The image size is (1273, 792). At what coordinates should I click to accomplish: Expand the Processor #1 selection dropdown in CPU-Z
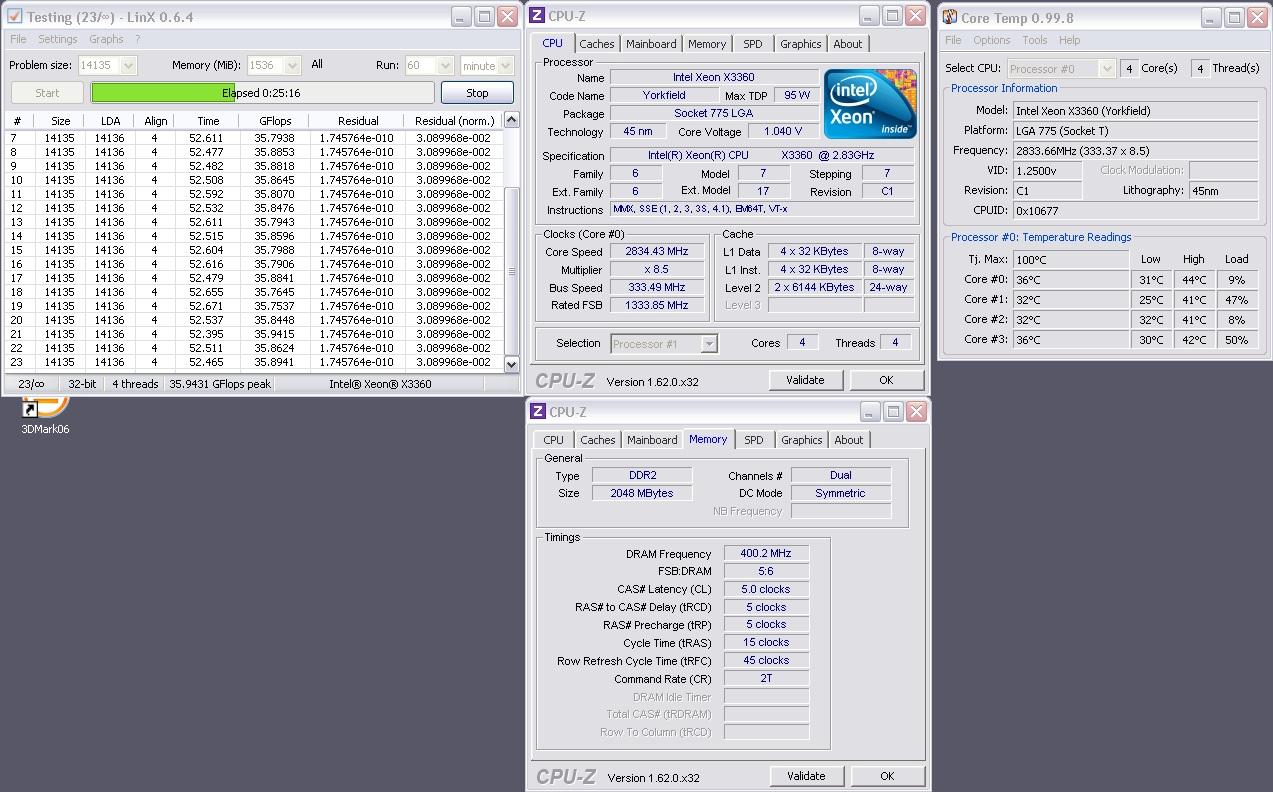(x=709, y=343)
